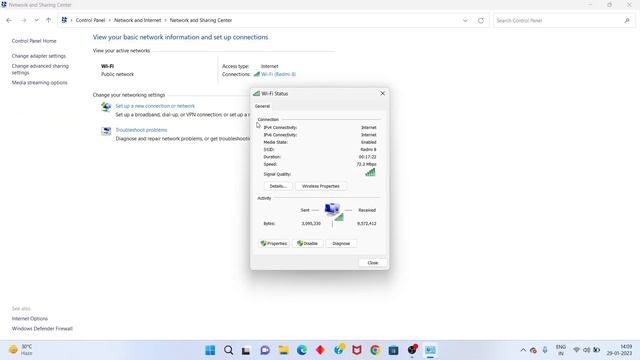The height and width of the screenshot is (360, 640).
Task: Click the Details... button
Action: pyautogui.click(x=278, y=186)
